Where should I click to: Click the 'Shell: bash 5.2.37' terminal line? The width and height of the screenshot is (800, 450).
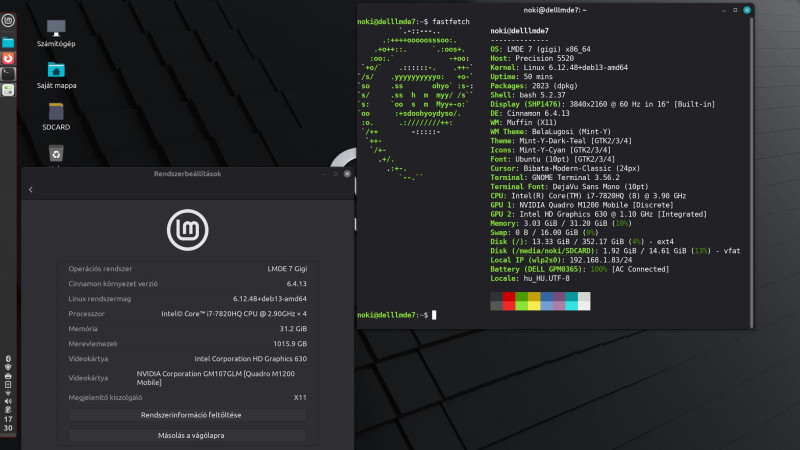tap(528, 95)
